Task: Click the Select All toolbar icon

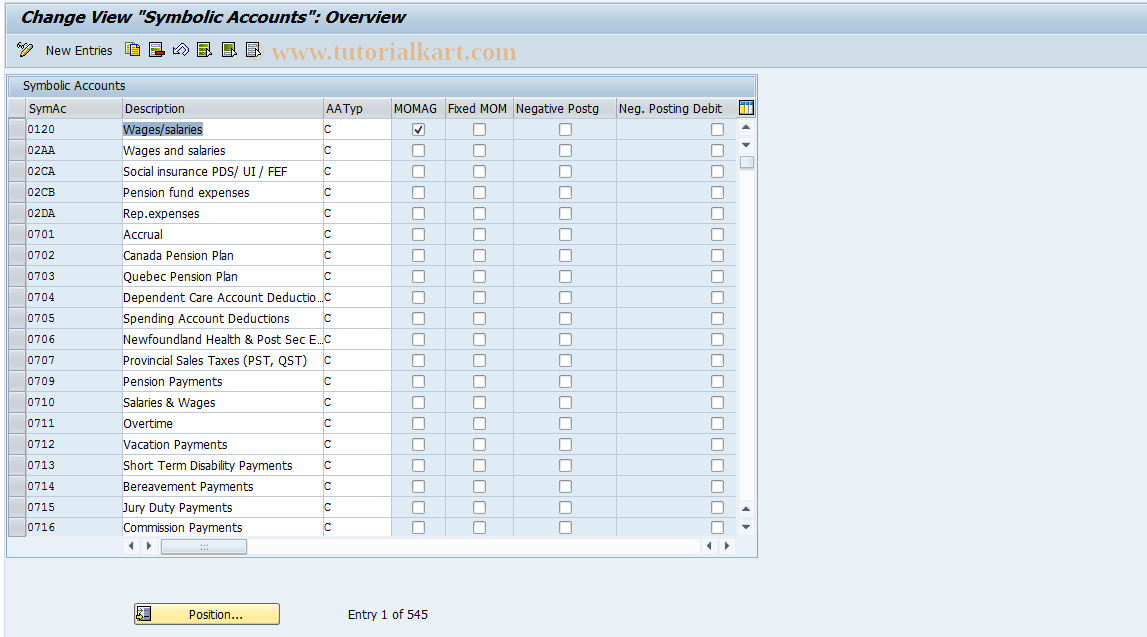Action: tap(205, 50)
